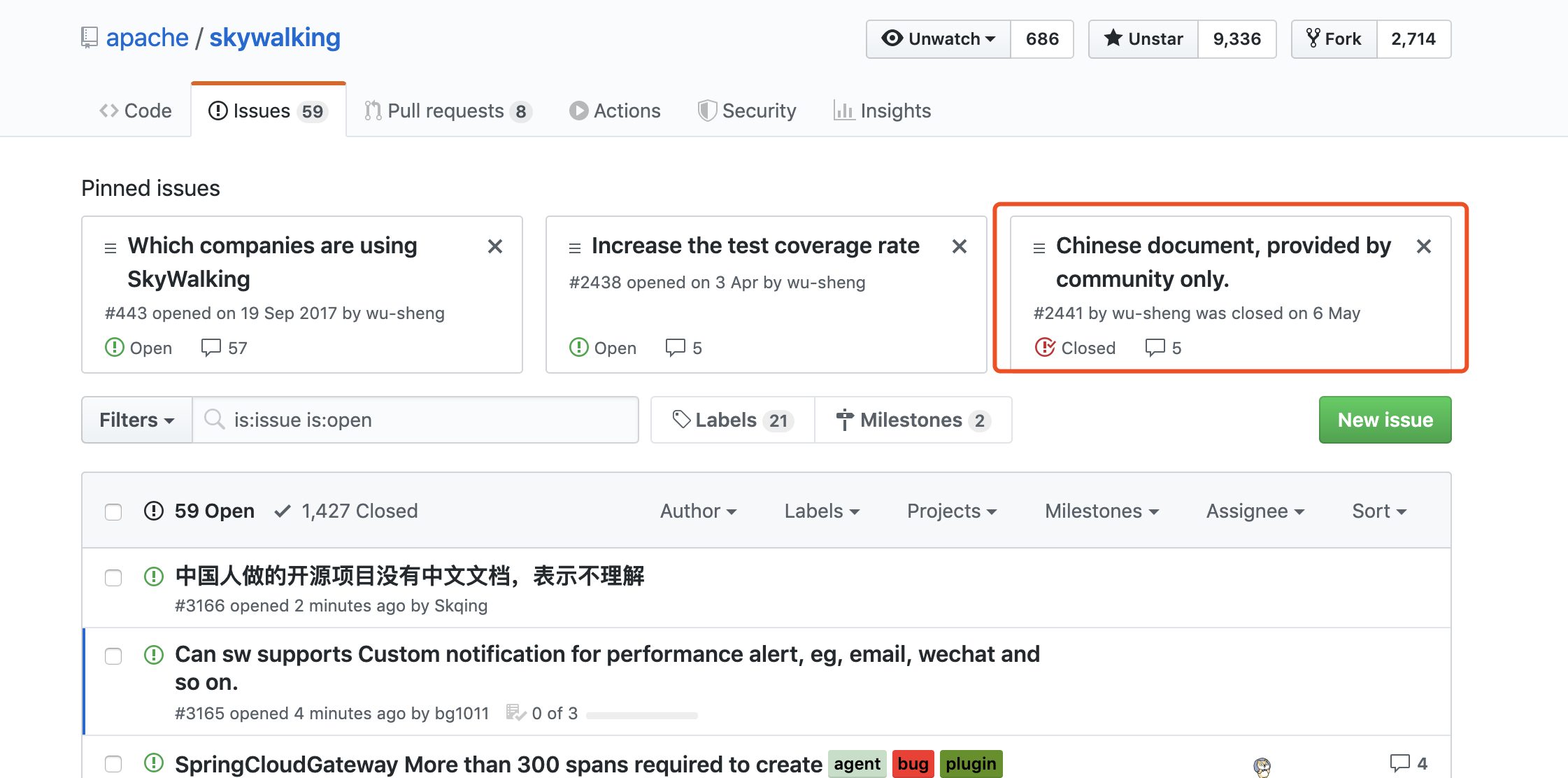1568x778 pixels.
Task: Click the Star icon on the Unstar button
Action: [1113, 38]
